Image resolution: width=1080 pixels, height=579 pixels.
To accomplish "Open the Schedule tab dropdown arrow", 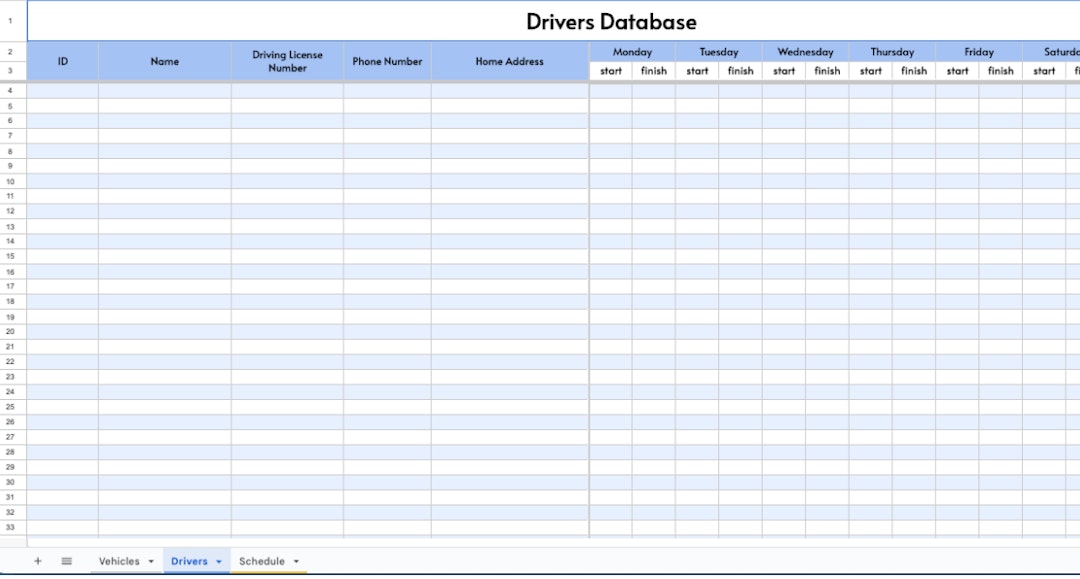I will click(x=294, y=561).
